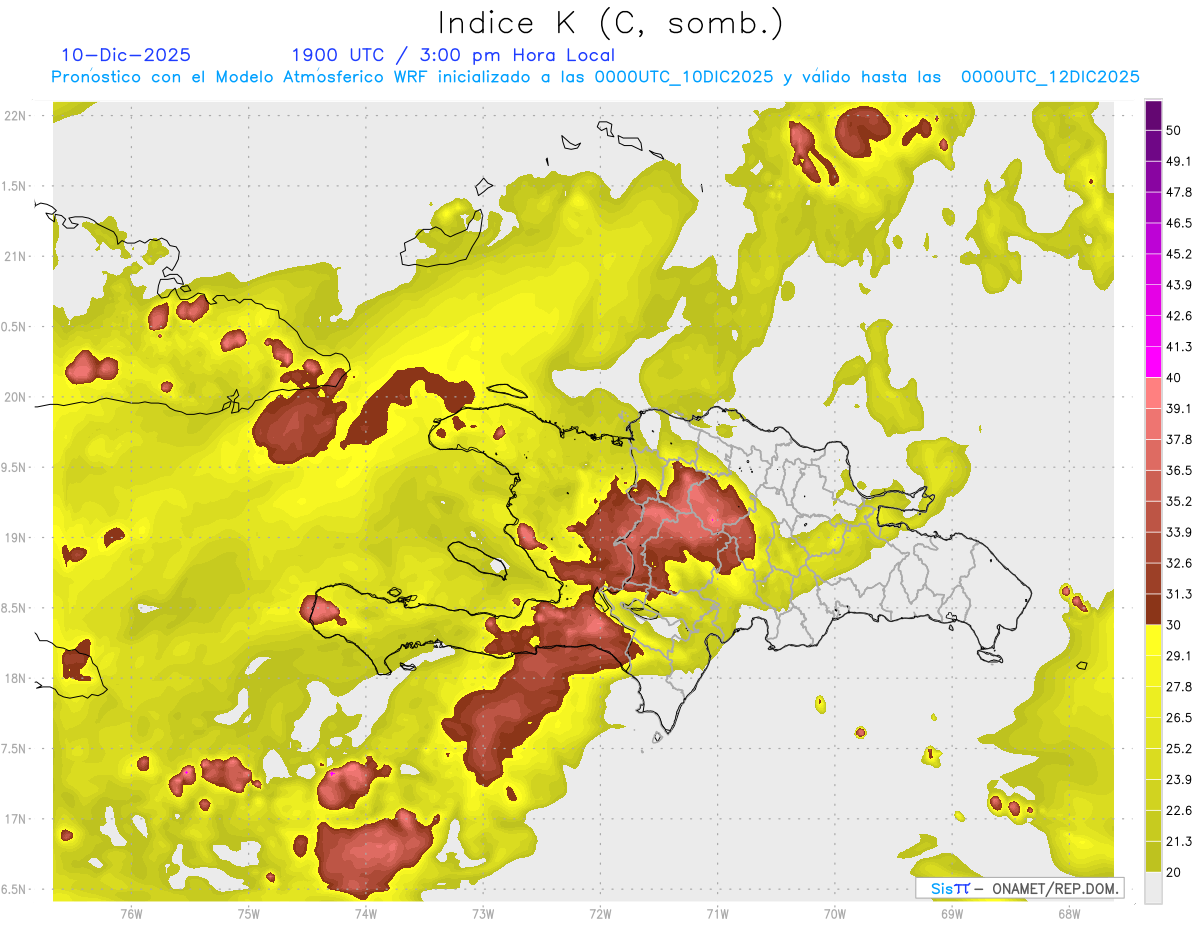The width and height of the screenshot is (1200, 927).
Task: Click the '32.6' color scale value
Action: (1179, 563)
